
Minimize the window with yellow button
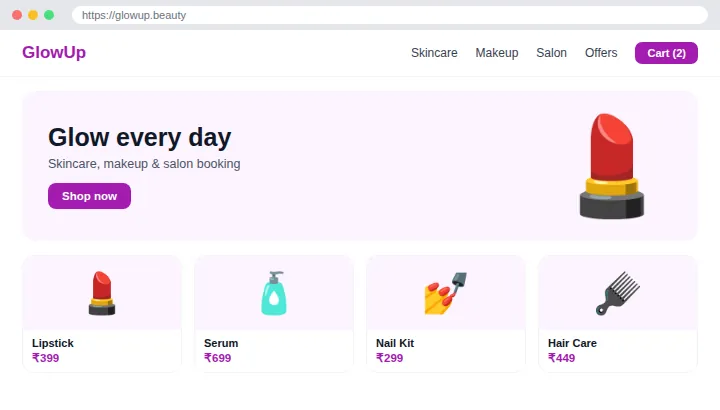coord(33,15)
